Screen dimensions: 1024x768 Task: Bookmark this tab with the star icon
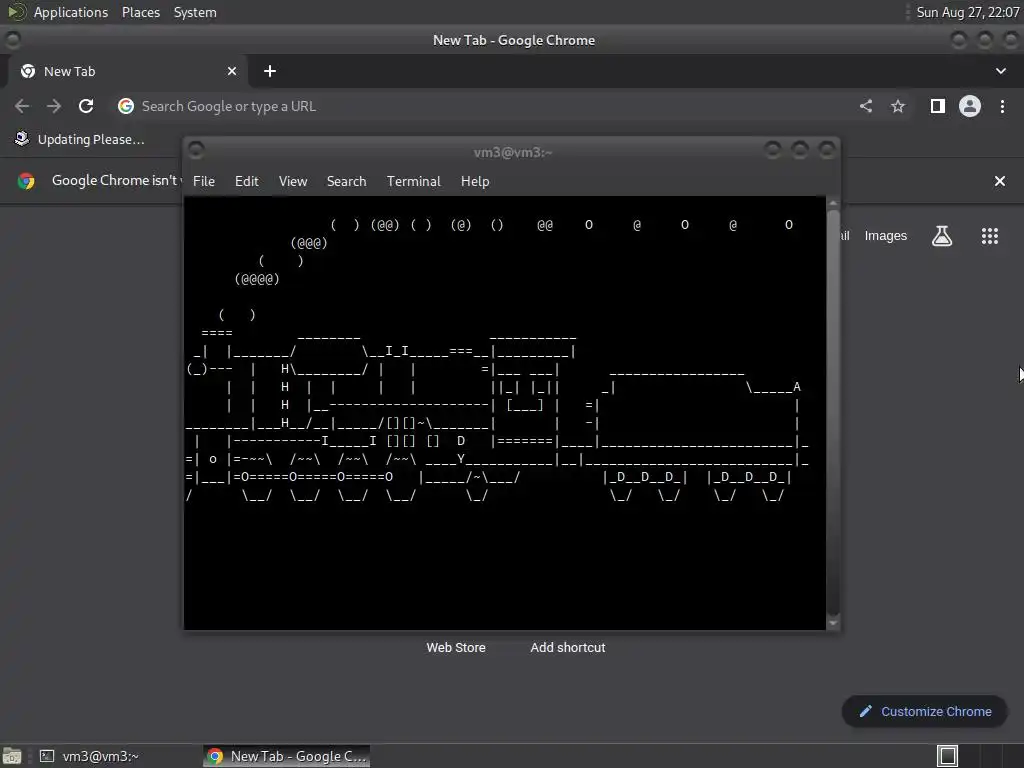898,106
